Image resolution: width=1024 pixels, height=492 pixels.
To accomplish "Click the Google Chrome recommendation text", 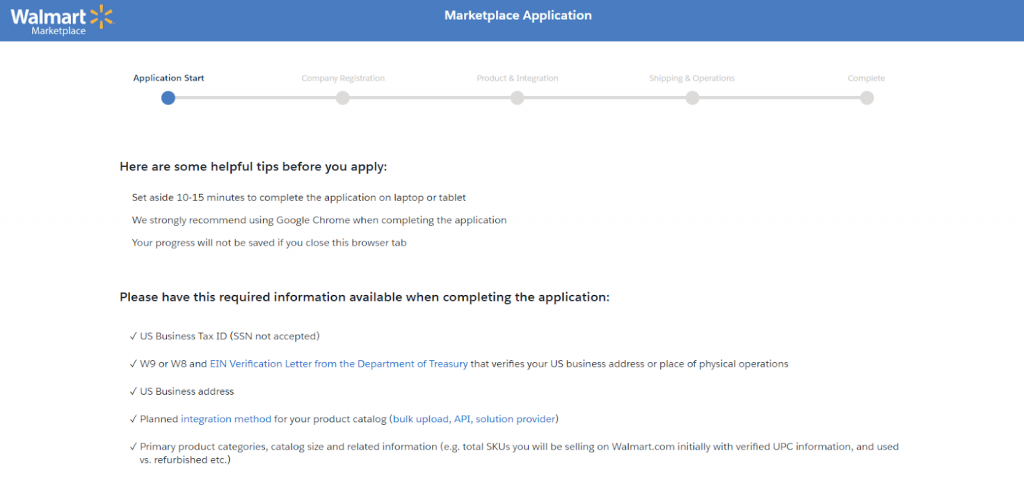I will pyautogui.click(x=319, y=220).
